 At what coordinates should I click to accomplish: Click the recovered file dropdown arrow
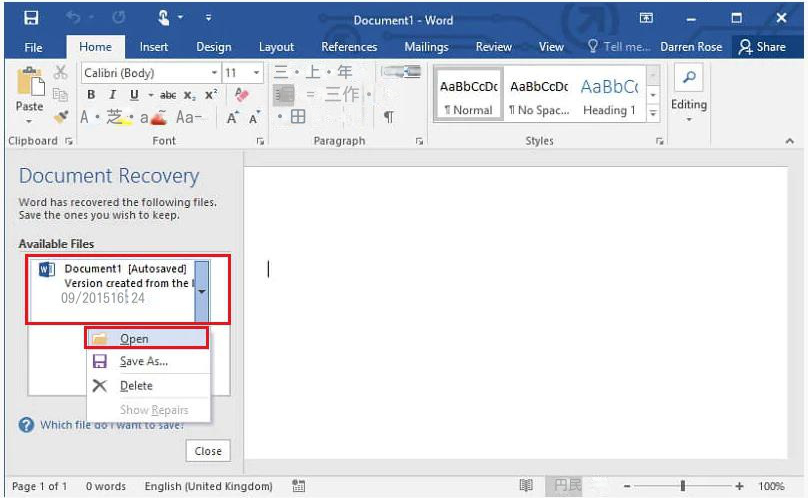point(202,292)
